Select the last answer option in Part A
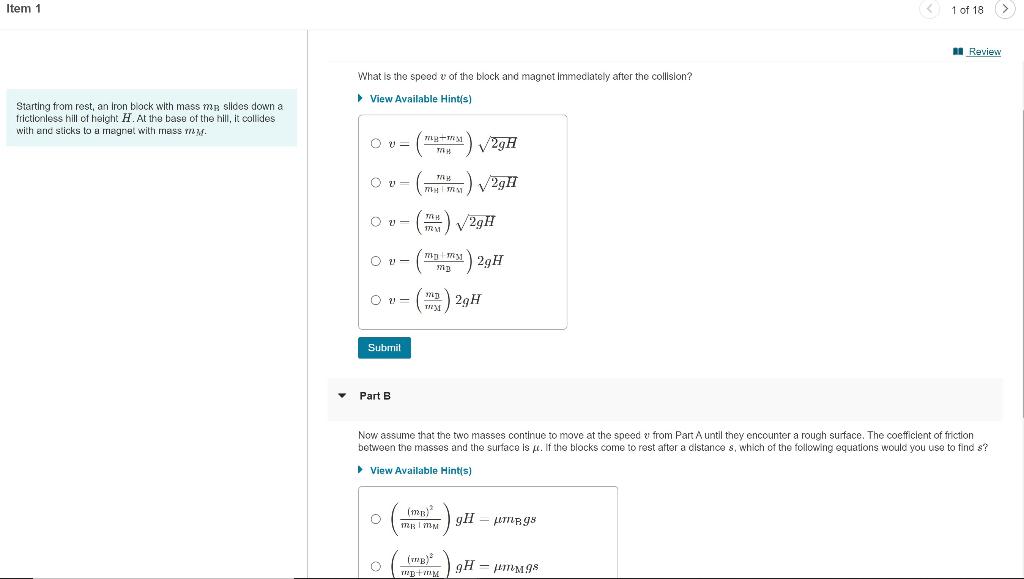Viewport: 1024px width, 579px height. [376, 298]
